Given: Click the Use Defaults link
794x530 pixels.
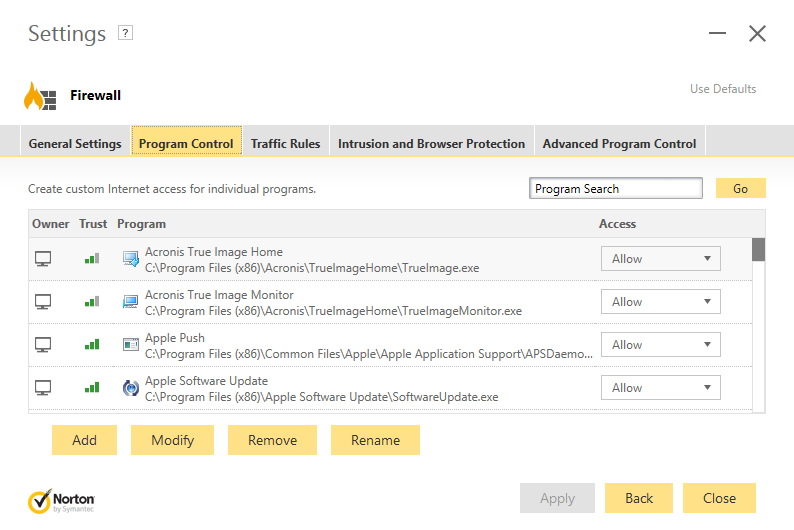Looking at the screenshot, I should coord(723,89).
